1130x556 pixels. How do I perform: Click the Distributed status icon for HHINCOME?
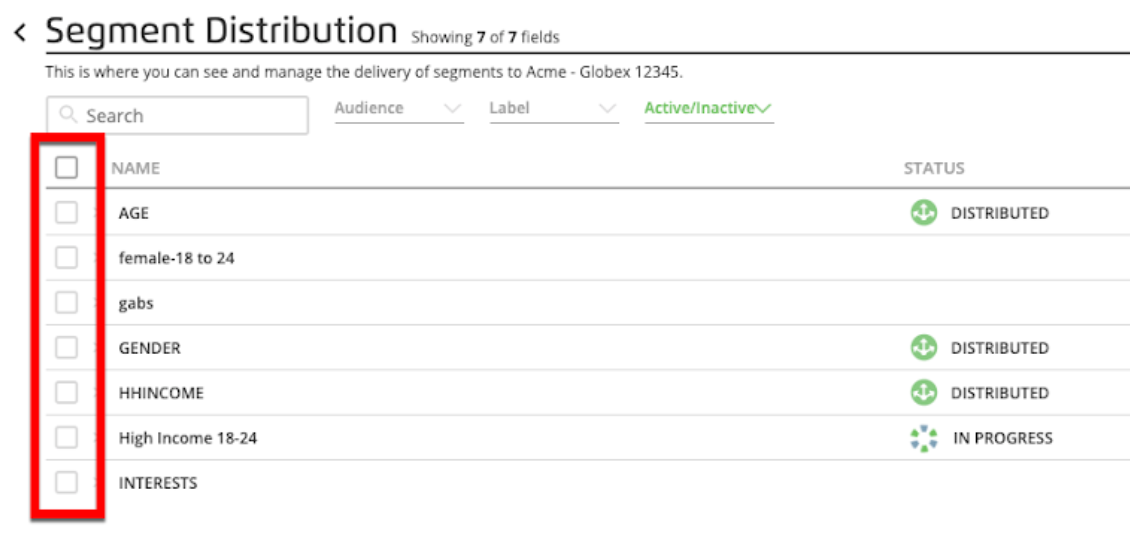tap(923, 393)
